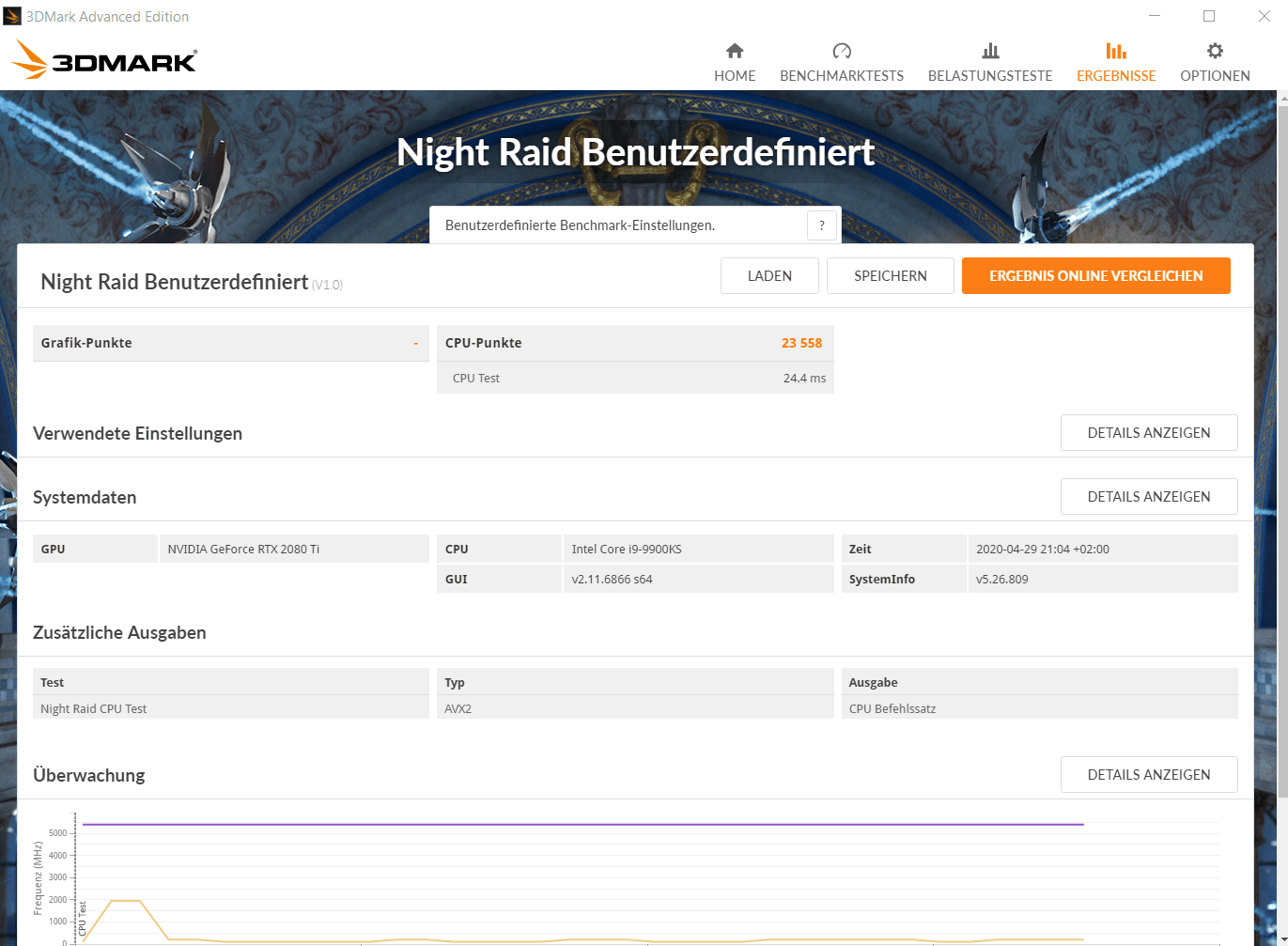Click the SPEICHERN button

tap(891, 276)
